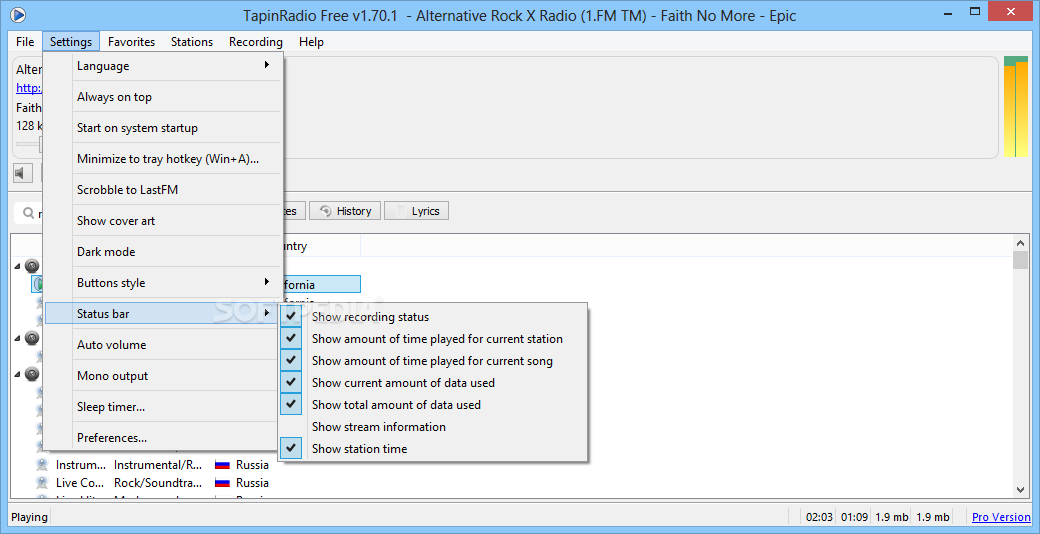Disable Show station time

click(433, 448)
